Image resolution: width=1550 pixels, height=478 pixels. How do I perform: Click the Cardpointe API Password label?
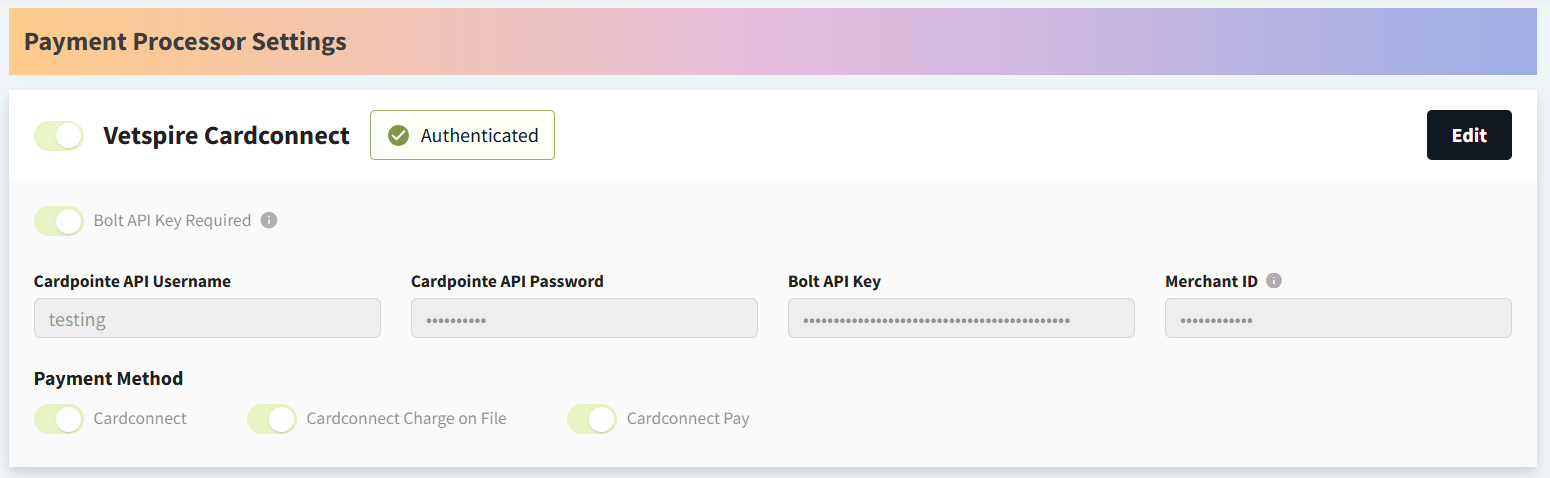pyautogui.click(x=507, y=281)
